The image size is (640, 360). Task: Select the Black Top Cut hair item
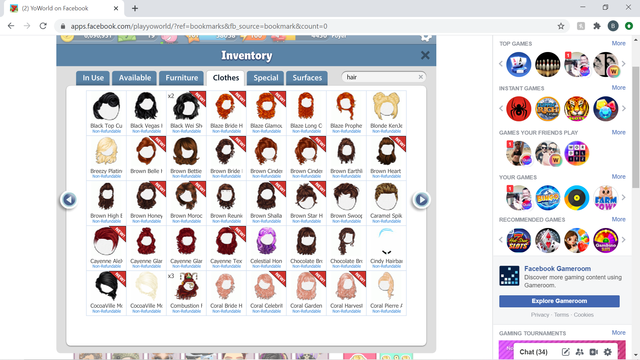click(x=107, y=113)
